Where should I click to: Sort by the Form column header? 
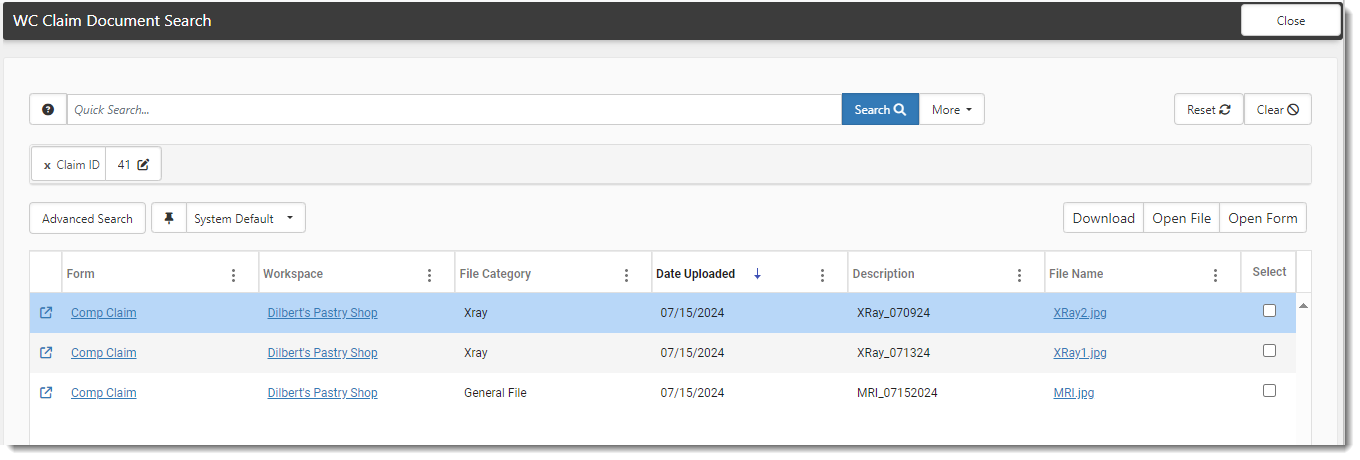tap(81, 274)
